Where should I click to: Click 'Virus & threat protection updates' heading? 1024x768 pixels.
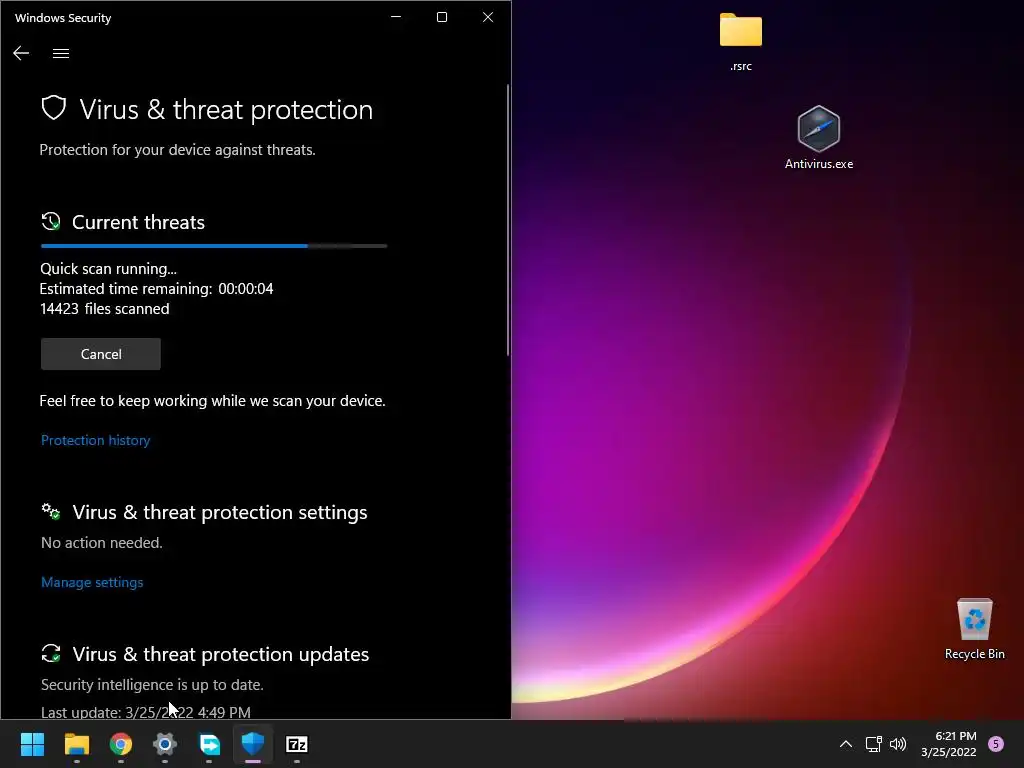(x=221, y=654)
